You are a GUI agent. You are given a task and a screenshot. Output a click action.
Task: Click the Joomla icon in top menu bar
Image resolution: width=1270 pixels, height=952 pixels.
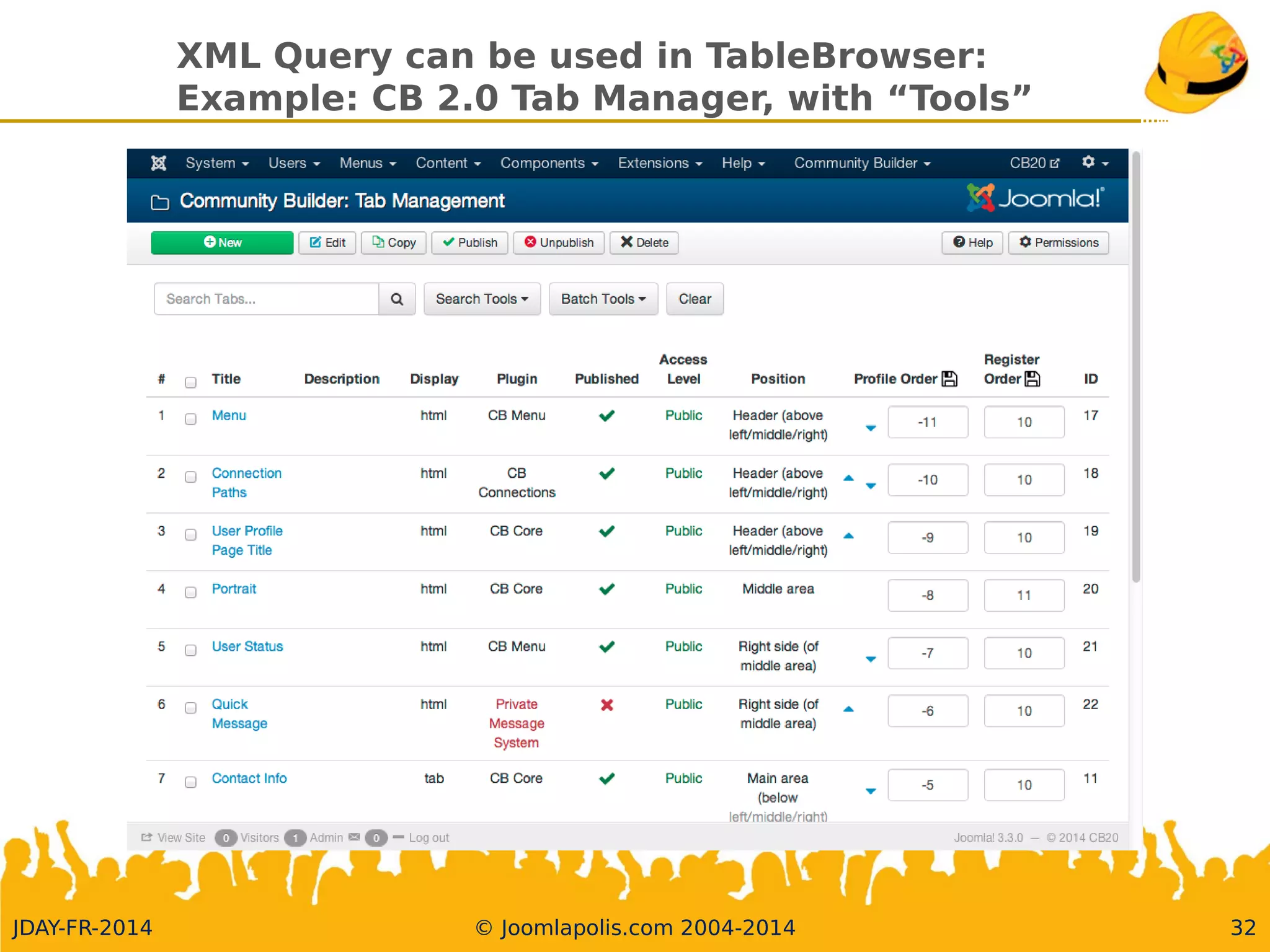tap(159, 163)
